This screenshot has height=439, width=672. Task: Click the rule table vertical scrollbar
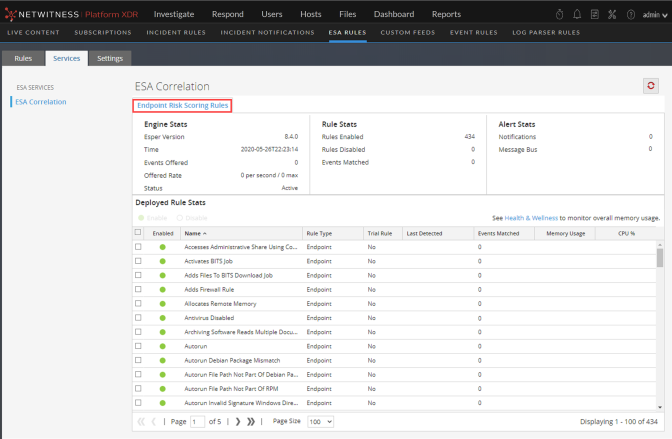coord(659,258)
